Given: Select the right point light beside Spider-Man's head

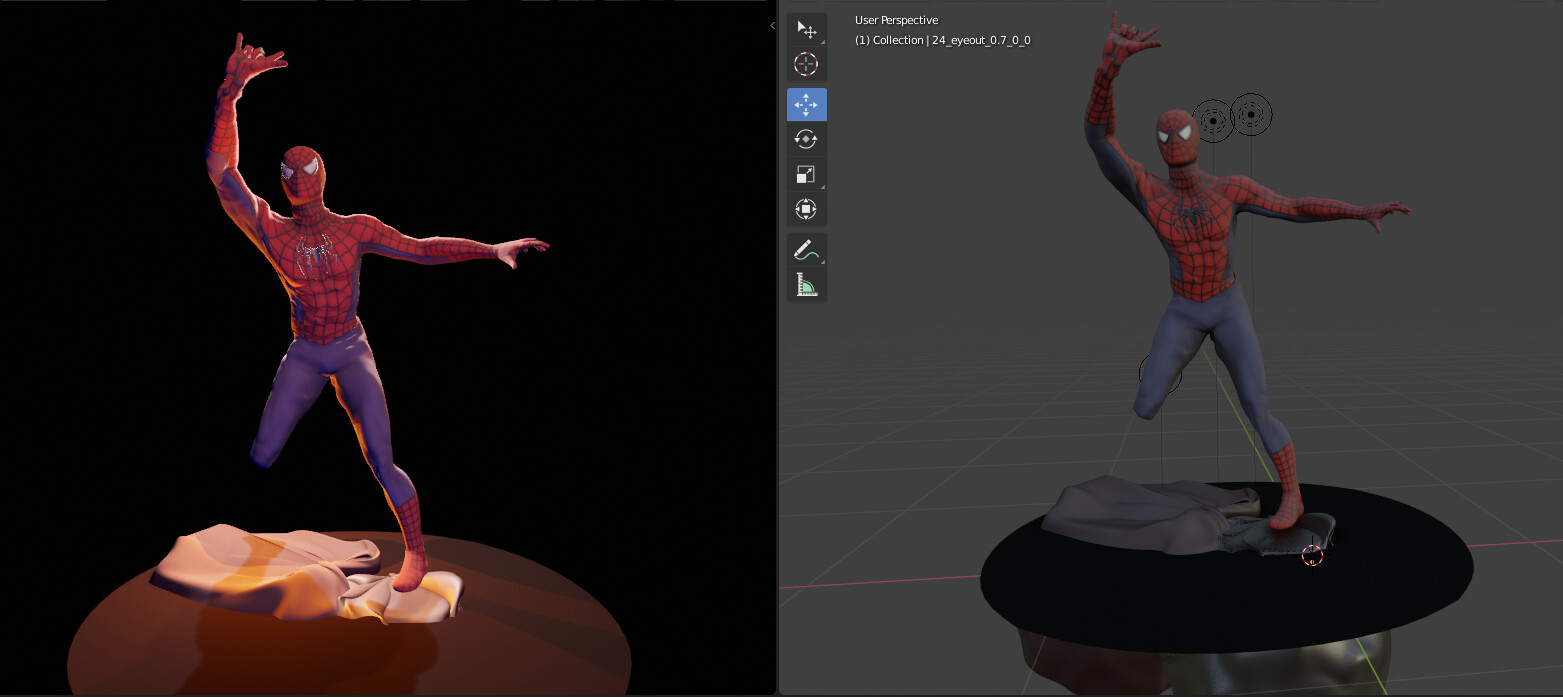Looking at the screenshot, I should [1251, 115].
